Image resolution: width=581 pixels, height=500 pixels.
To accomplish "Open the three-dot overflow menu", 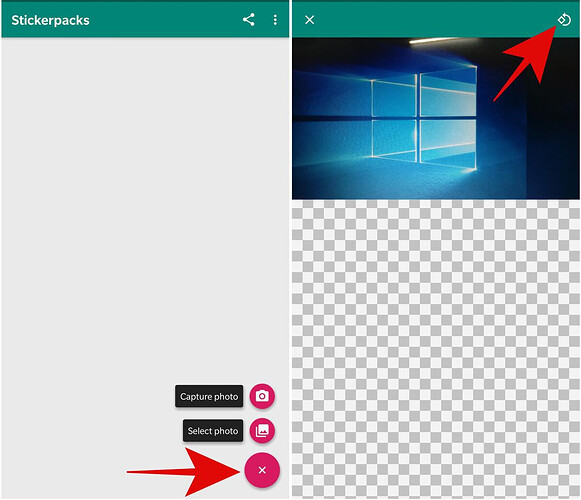I will 275,20.
